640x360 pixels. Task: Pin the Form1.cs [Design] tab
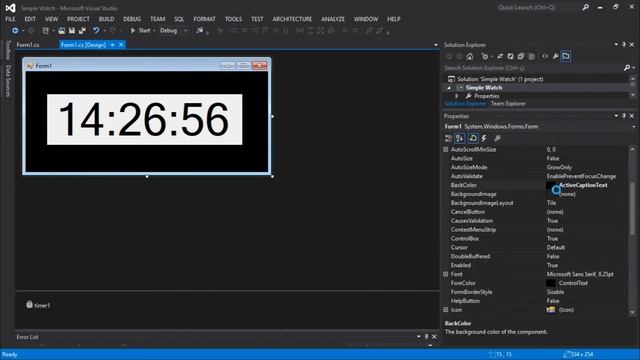(x=113, y=45)
